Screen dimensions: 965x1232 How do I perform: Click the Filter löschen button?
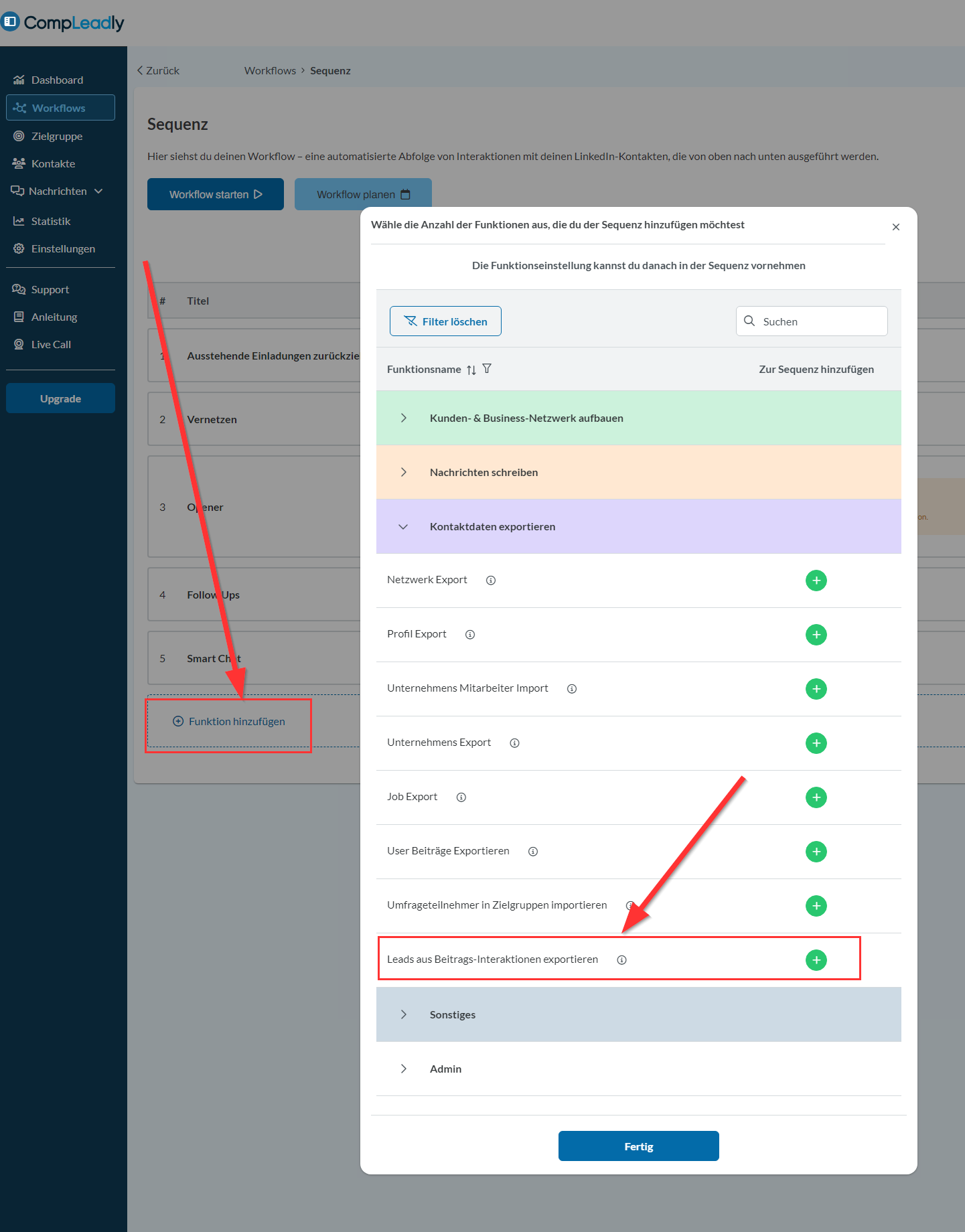[x=445, y=321]
